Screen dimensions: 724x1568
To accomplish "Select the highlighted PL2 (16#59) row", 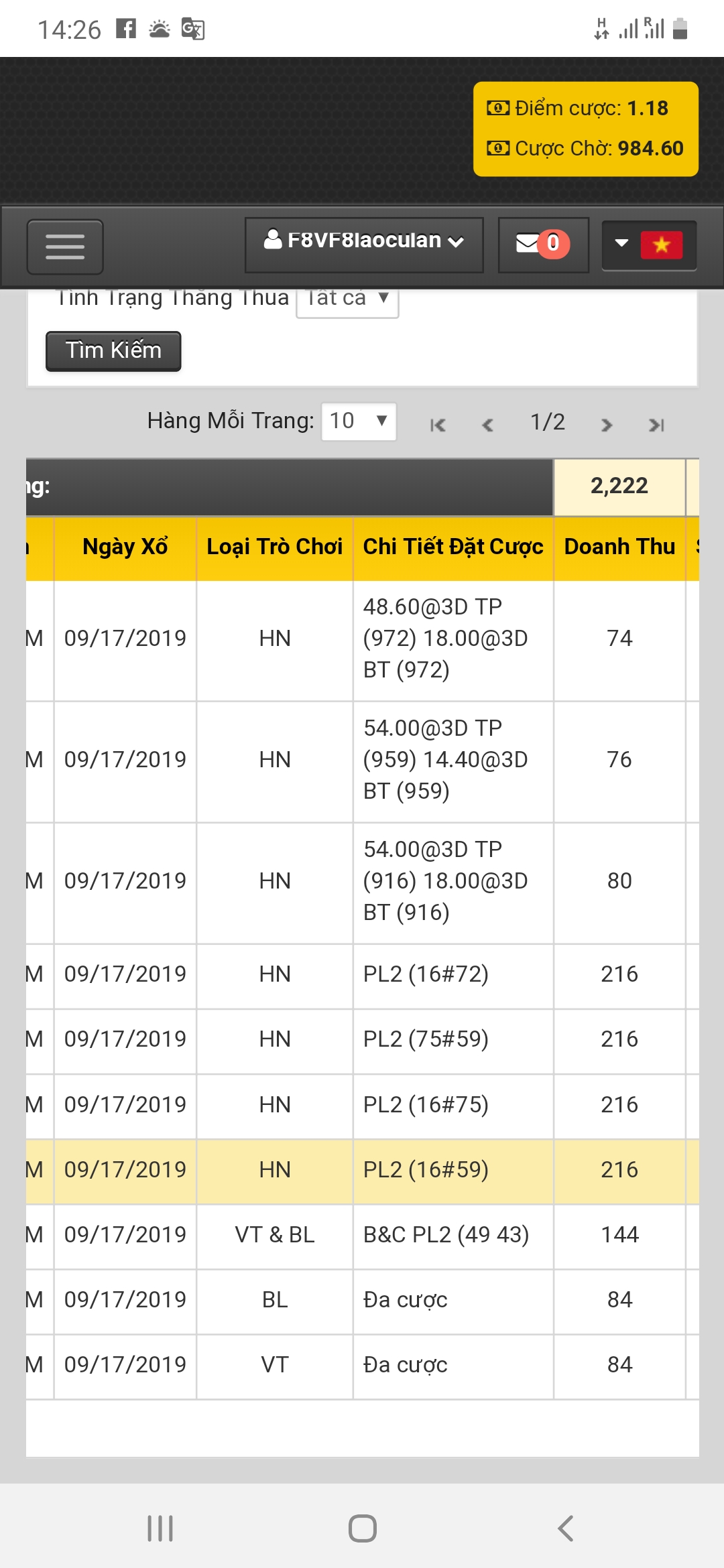I will click(x=362, y=1170).
